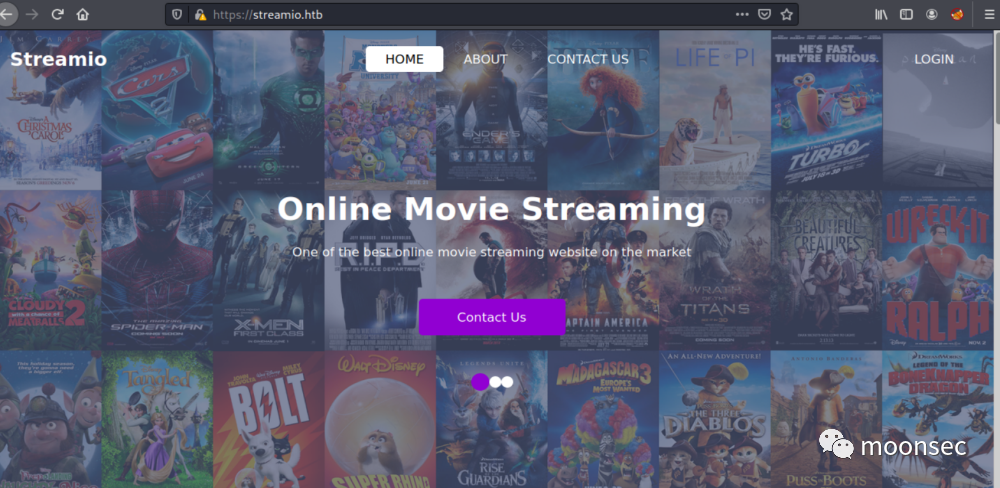Image resolution: width=1000 pixels, height=488 pixels.
Task: Click the Madagascar 3 poster
Action: [603, 419]
